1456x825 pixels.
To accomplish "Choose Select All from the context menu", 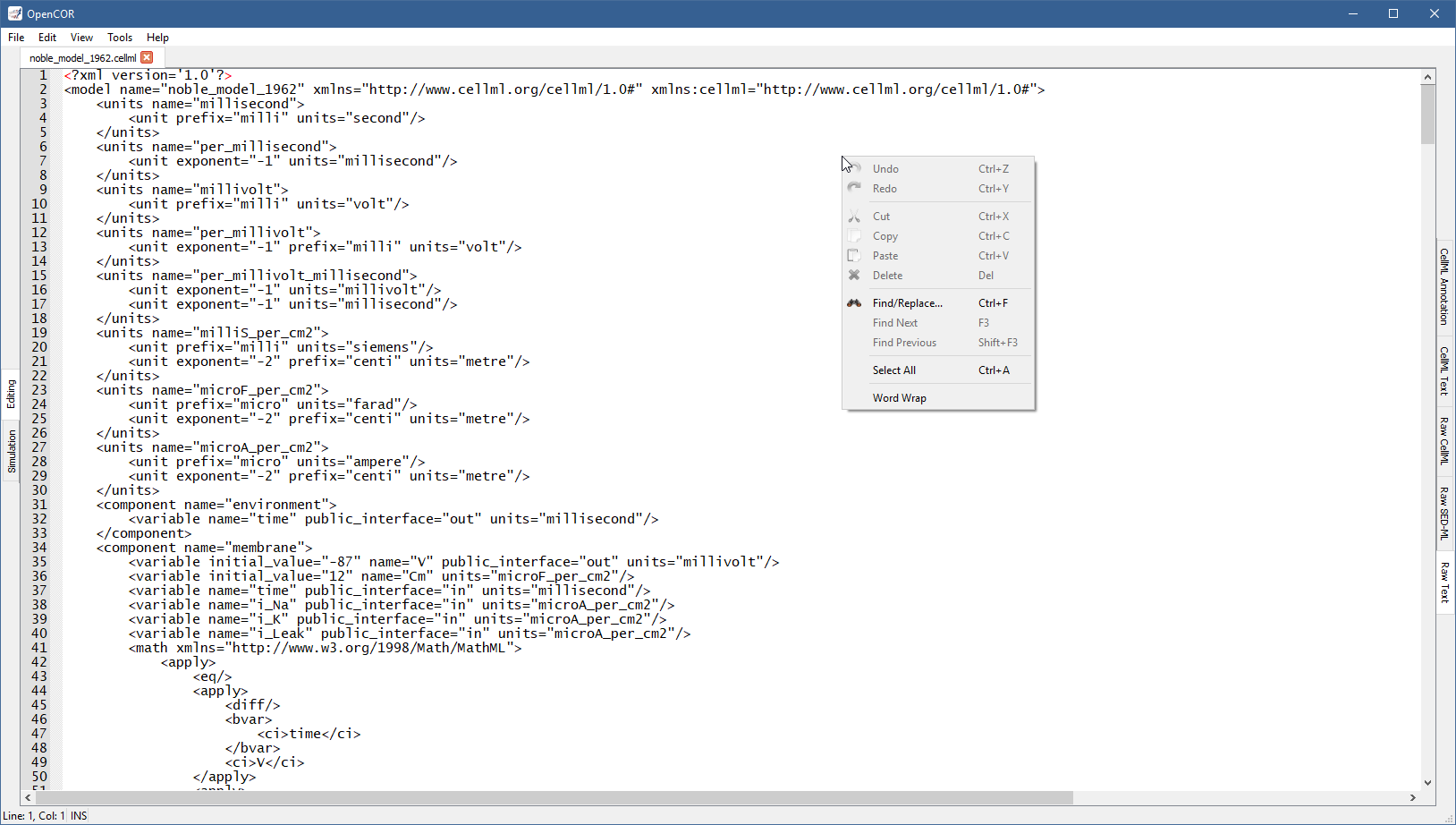I will pos(893,370).
